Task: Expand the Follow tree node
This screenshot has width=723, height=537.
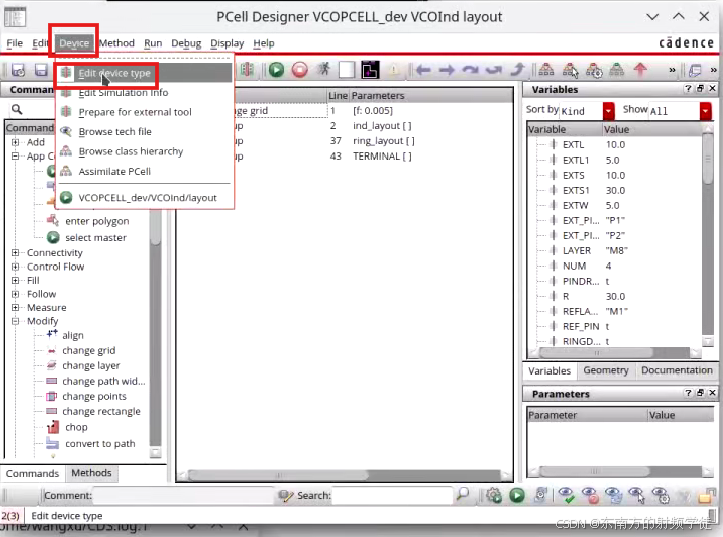Action: (15, 294)
